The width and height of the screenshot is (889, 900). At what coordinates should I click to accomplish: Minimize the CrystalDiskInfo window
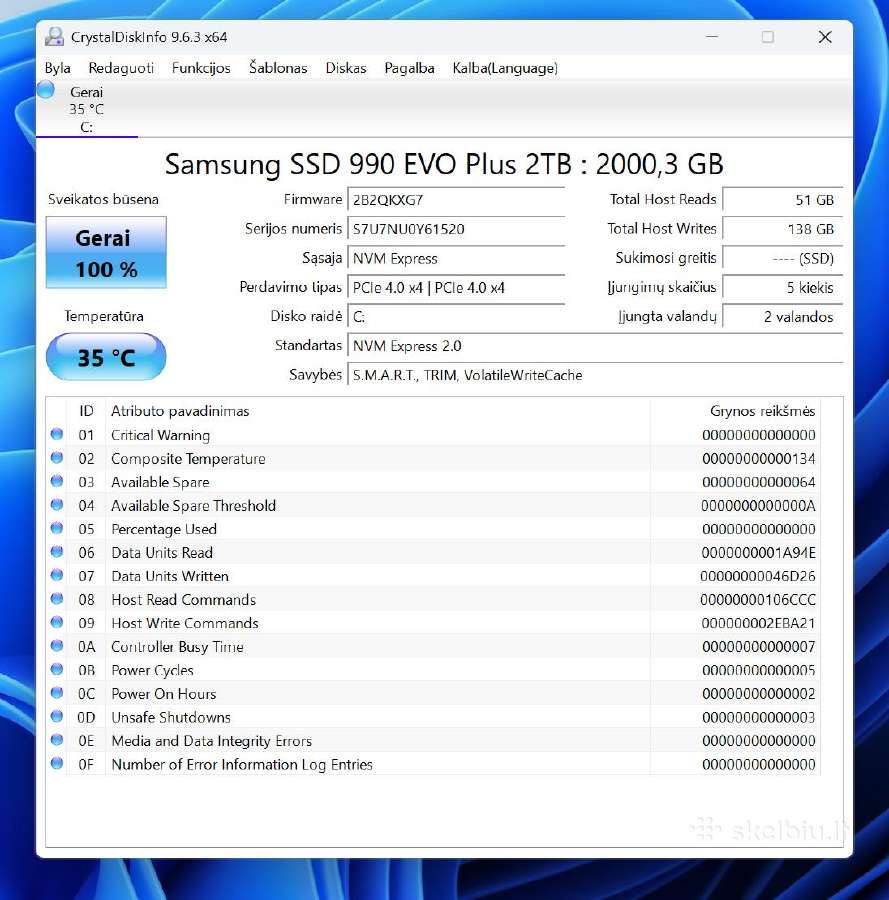712,37
